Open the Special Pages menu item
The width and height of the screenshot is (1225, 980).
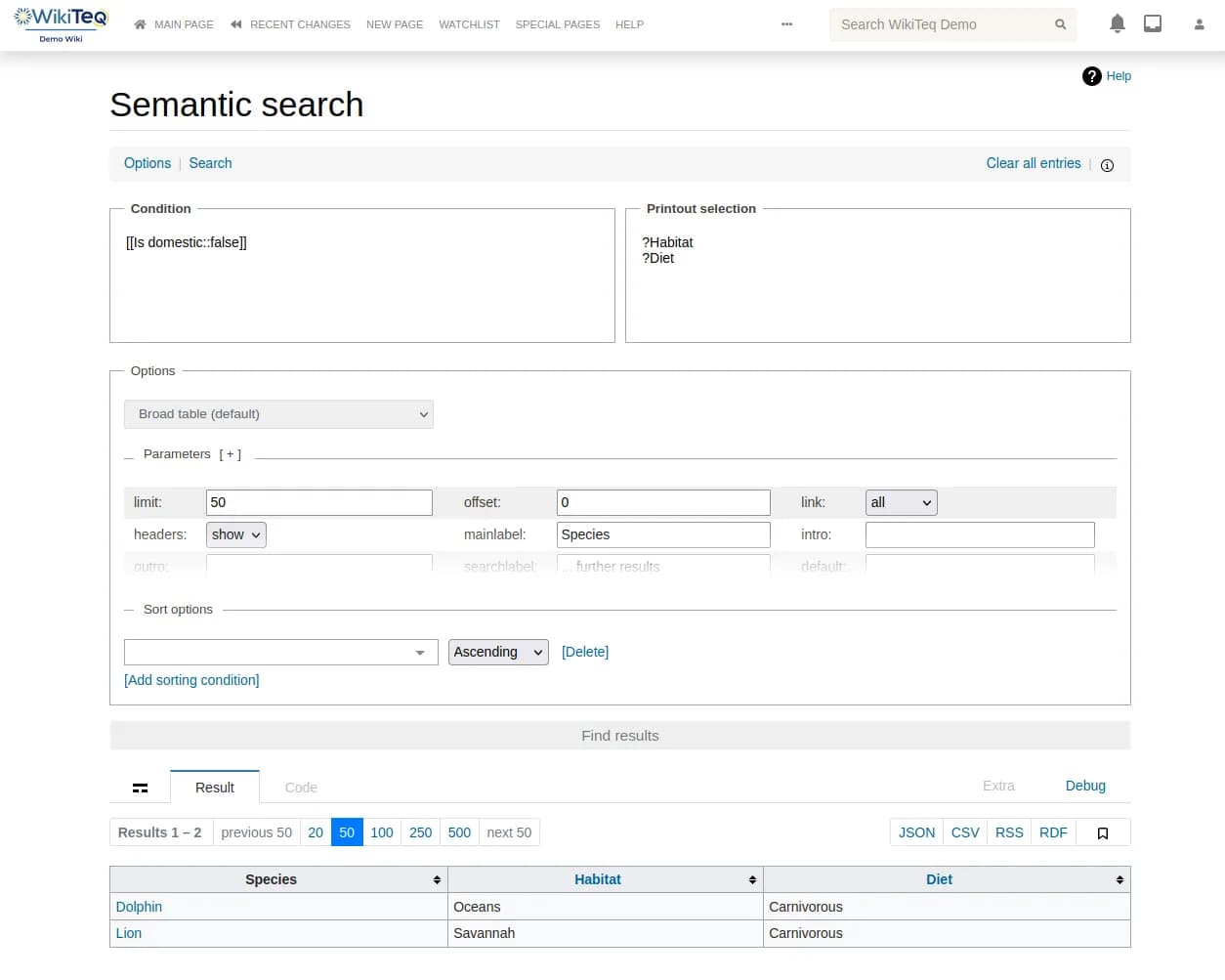(x=558, y=24)
